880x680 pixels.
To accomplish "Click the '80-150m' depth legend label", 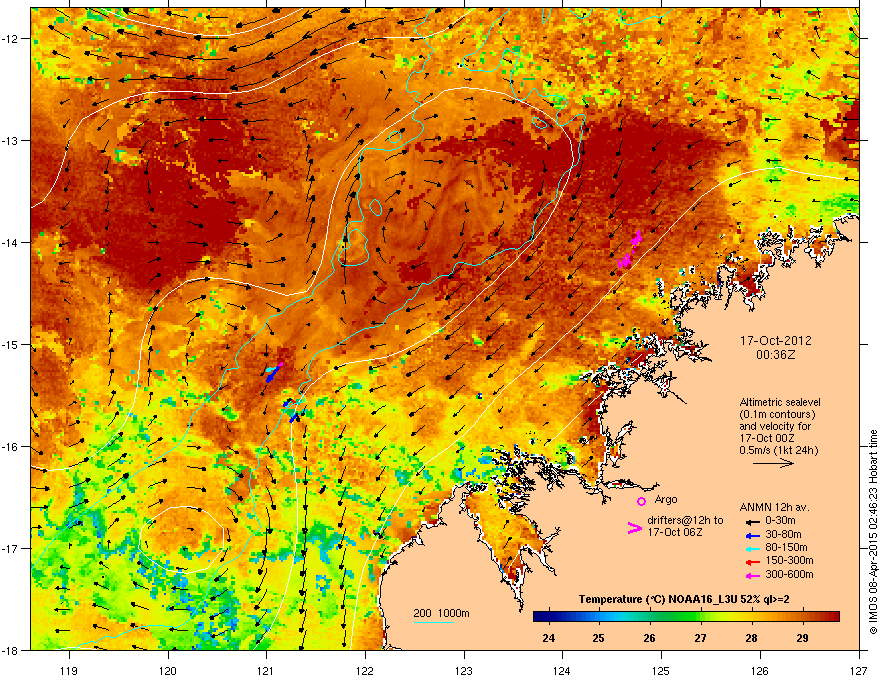I will [x=786, y=547].
